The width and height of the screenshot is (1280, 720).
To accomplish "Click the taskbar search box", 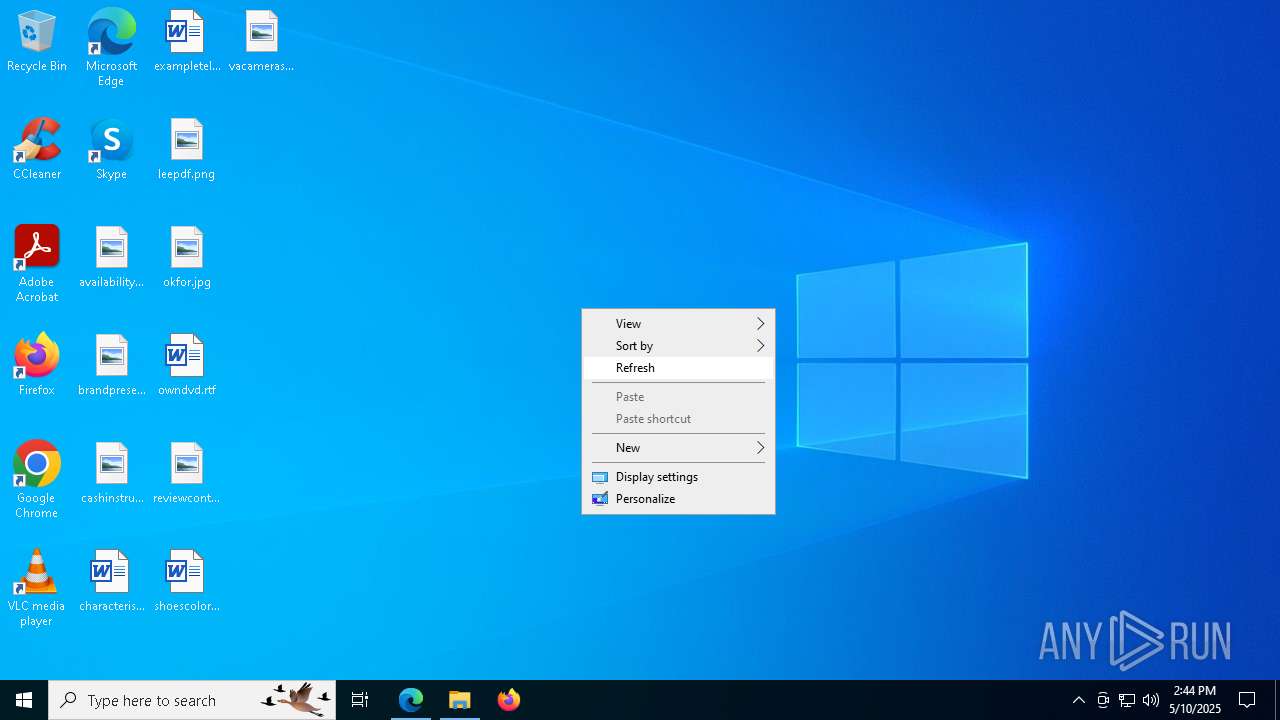I will (x=192, y=700).
